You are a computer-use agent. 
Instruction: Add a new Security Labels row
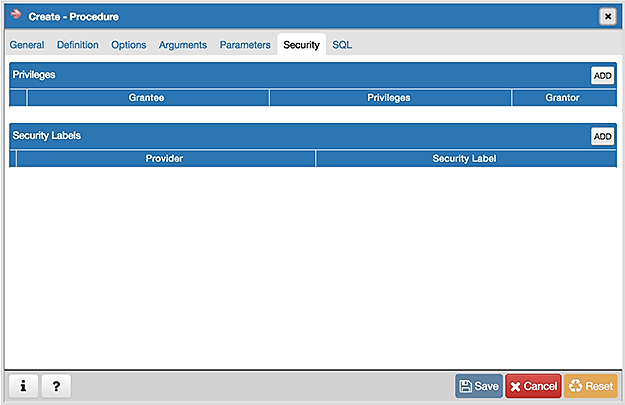pyautogui.click(x=602, y=136)
